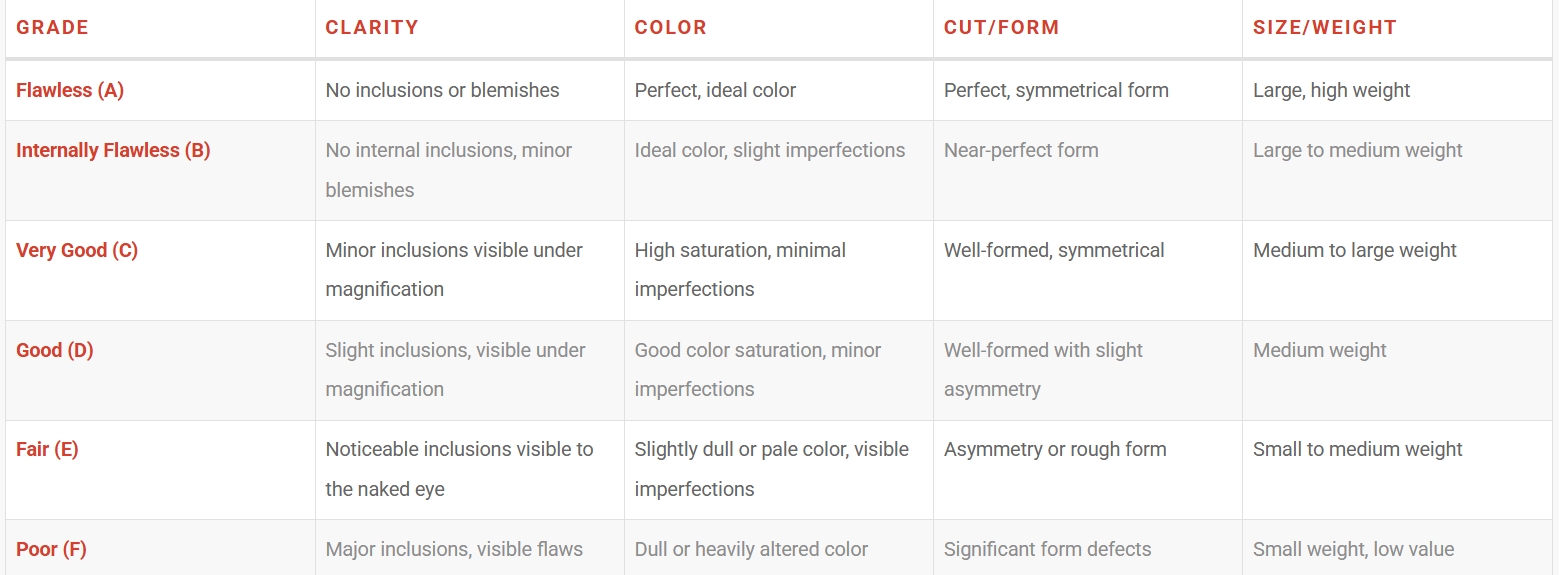Select the Poor (F) grade label
Image resolution: width=1559 pixels, height=575 pixels.
[x=51, y=549]
